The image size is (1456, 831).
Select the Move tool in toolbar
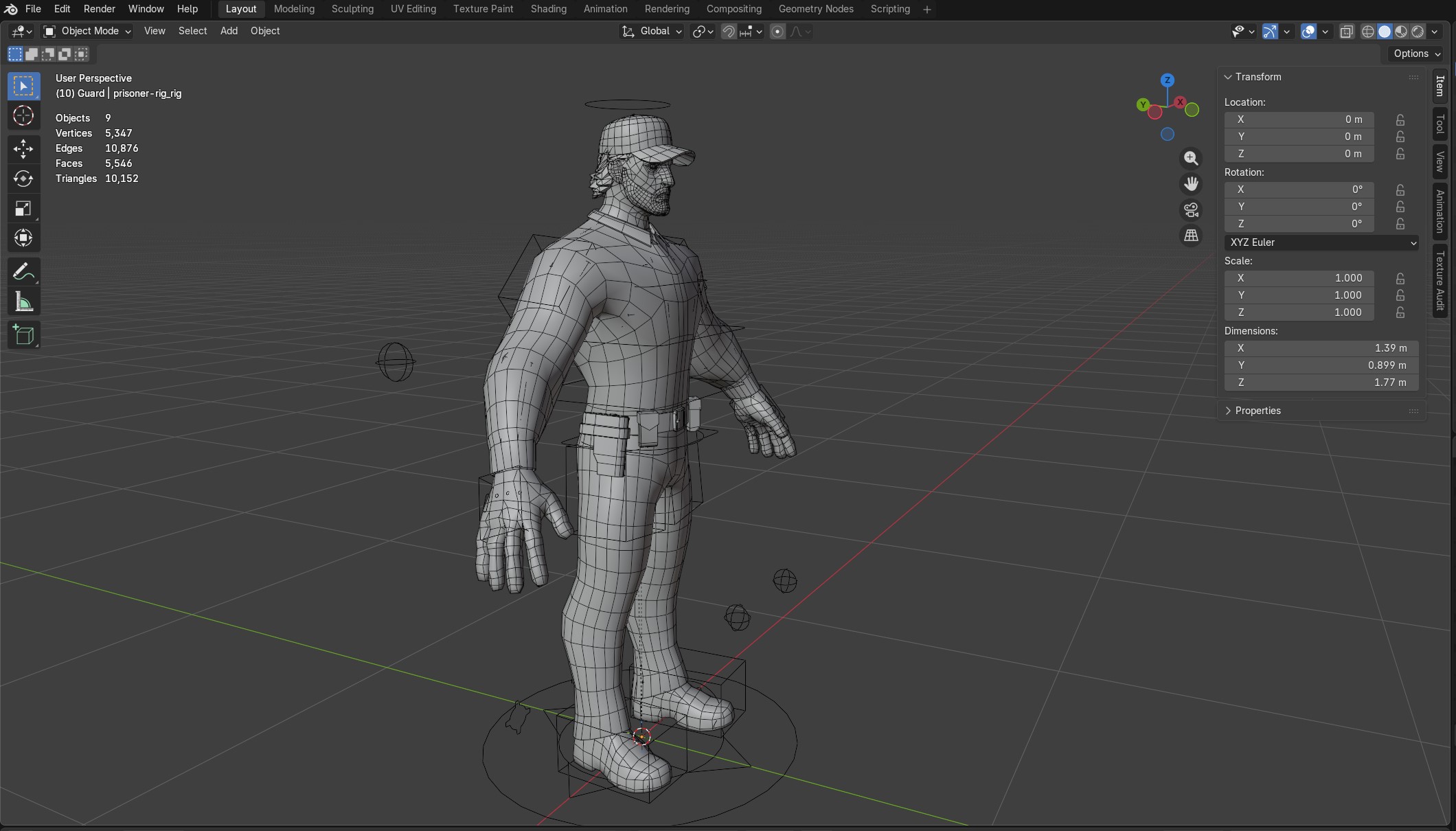pyautogui.click(x=23, y=148)
